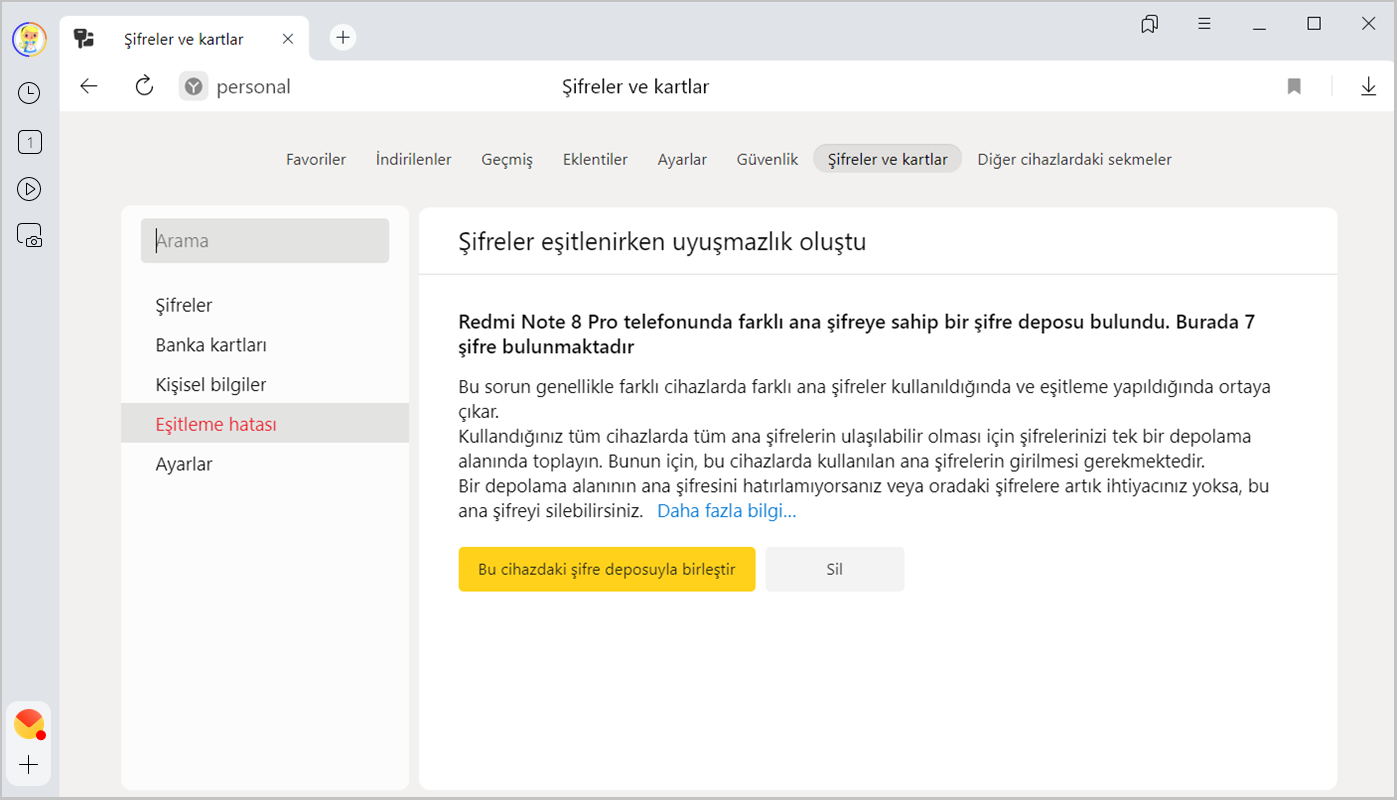Open downloads arrow icon in toolbar
Image resolution: width=1397 pixels, height=800 pixels.
click(1368, 87)
